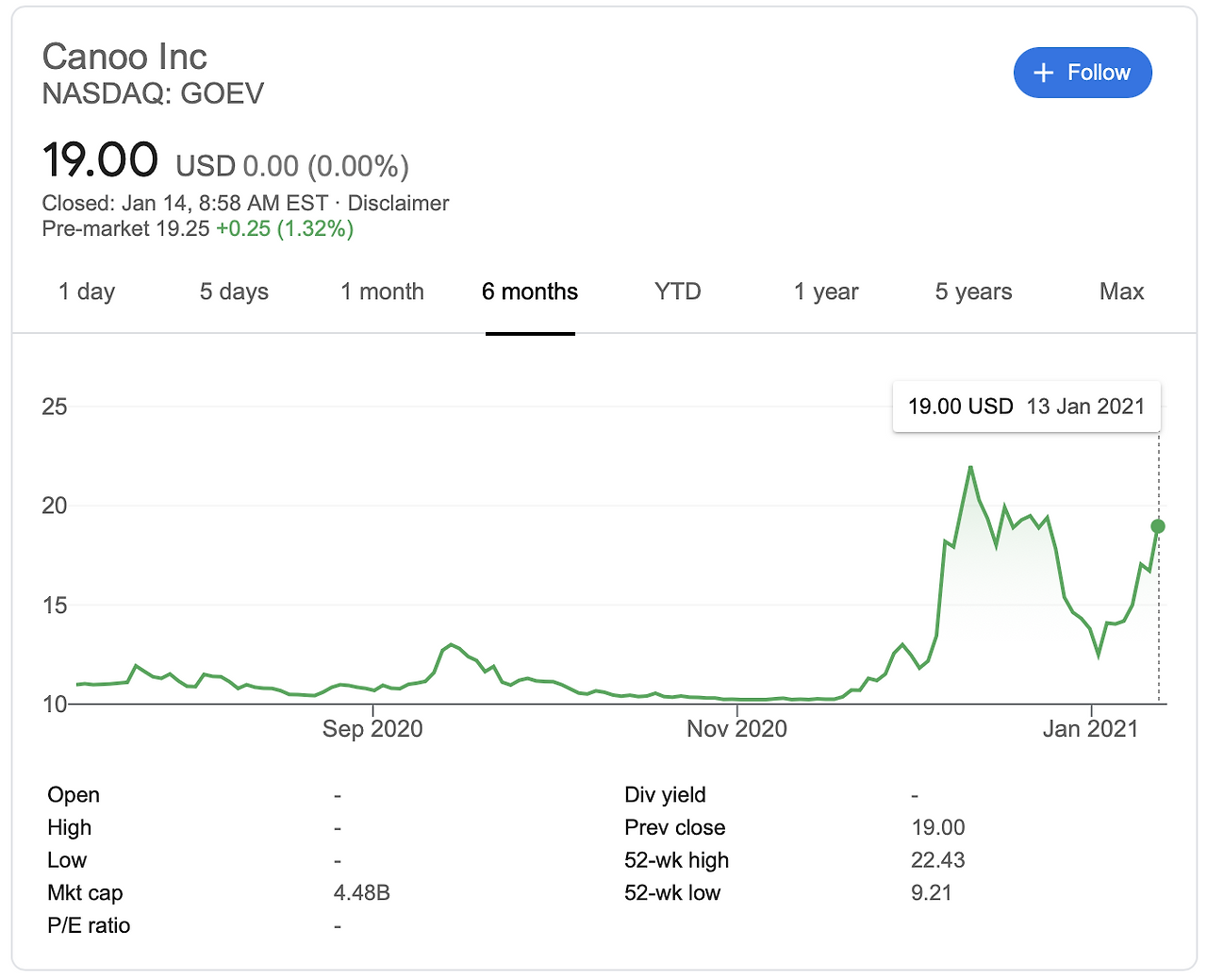The height and width of the screenshot is (980, 1207).
Task: Click the 19.00 USD chart tooltip
Action: [1026, 407]
